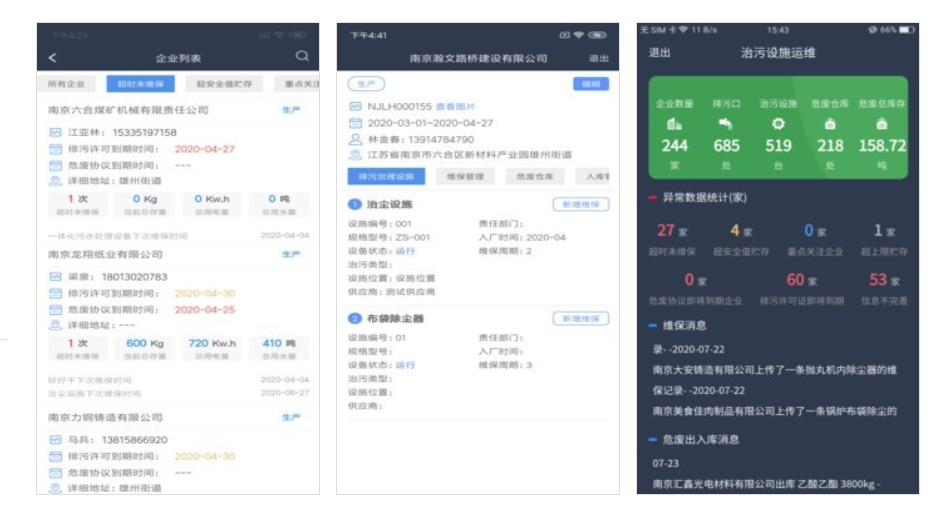Tap the 治污设施 gear icon
937x510 pixels.
pyautogui.click(x=778, y=124)
